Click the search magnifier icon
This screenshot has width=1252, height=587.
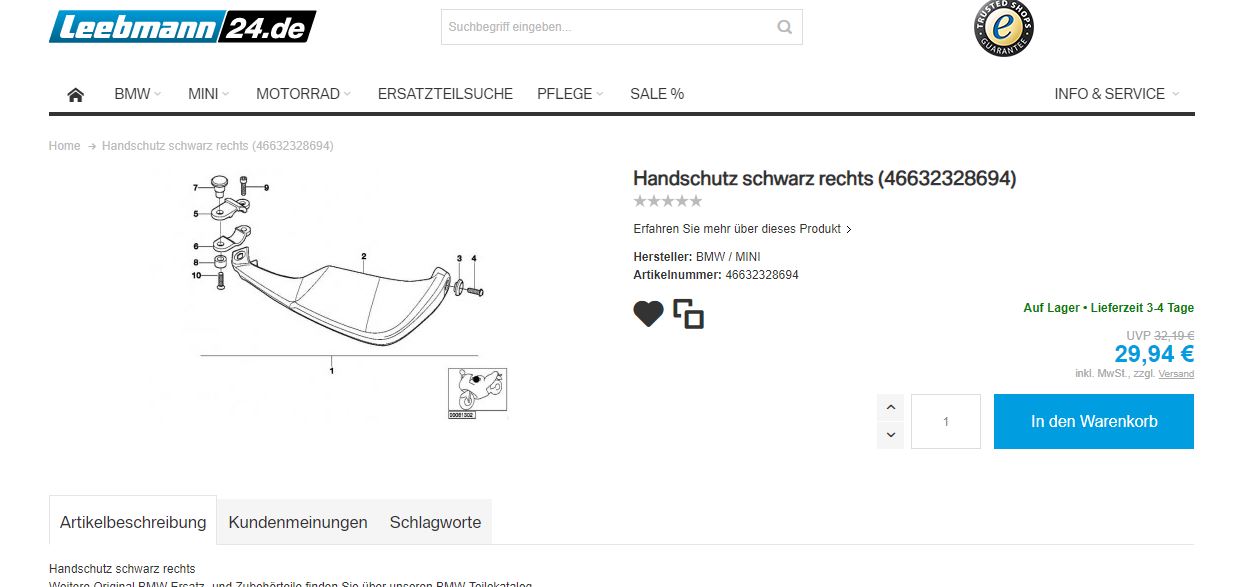point(785,27)
